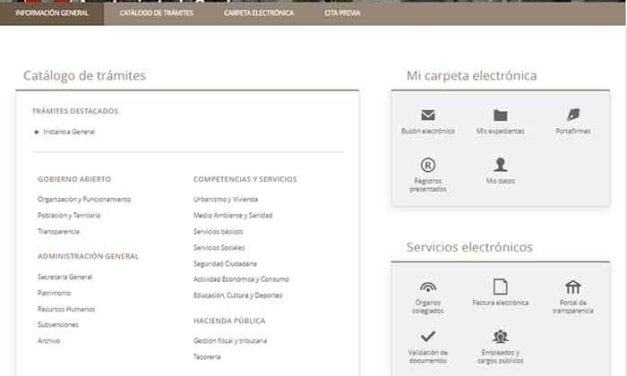Viewport: 627px width, 376px height.
Task: Open Recursos Humanos link
Action: click(66, 309)
